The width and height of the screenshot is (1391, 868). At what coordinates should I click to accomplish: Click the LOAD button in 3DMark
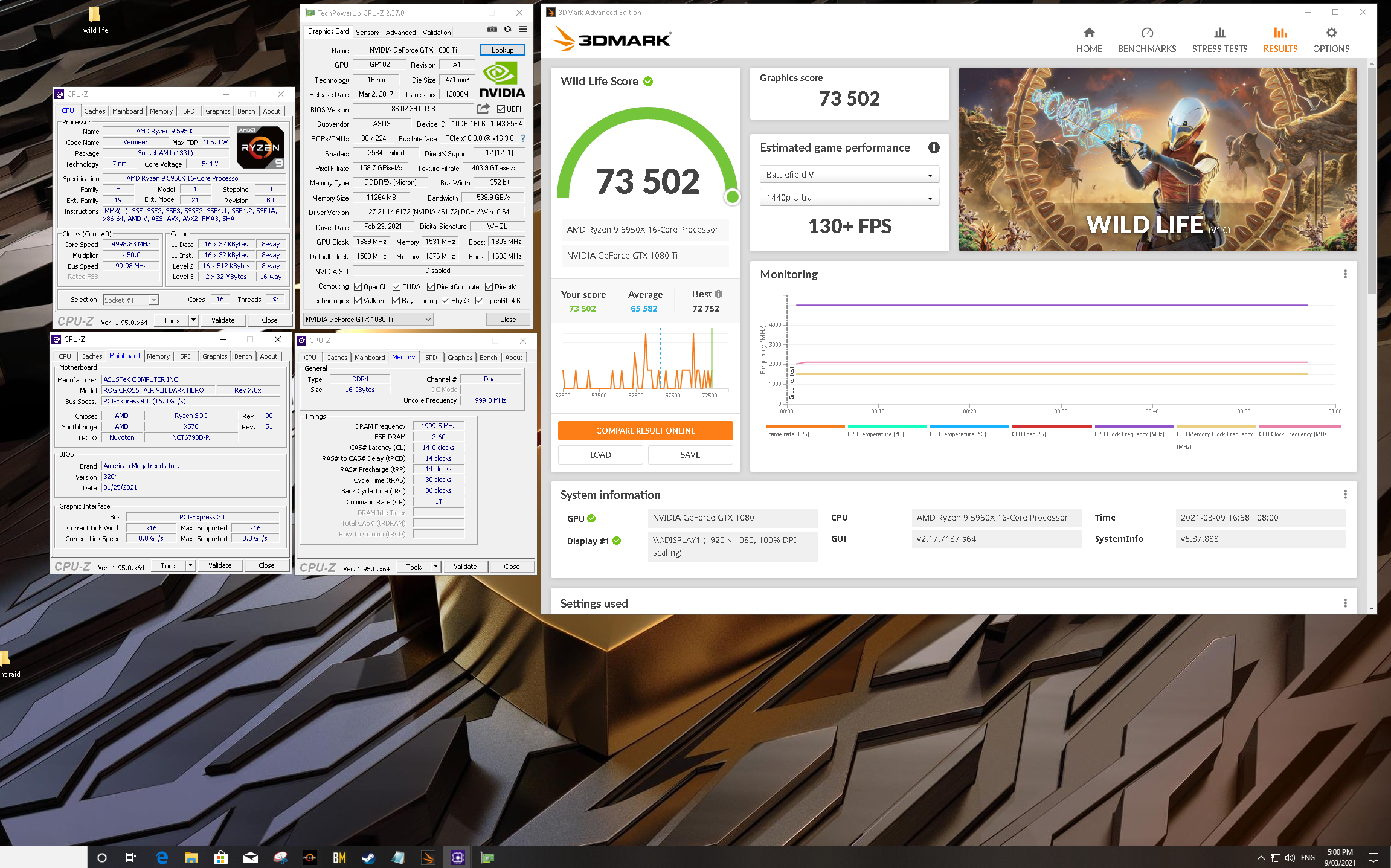(600, 455)
